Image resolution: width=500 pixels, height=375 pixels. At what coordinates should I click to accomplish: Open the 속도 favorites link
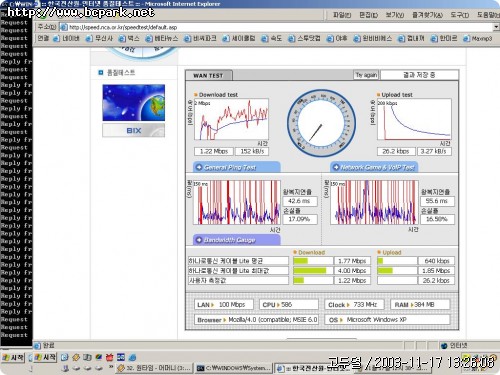coord(272,39)
